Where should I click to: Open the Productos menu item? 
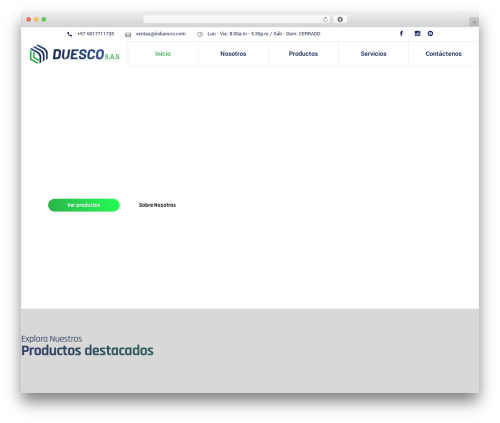[303, 54]
